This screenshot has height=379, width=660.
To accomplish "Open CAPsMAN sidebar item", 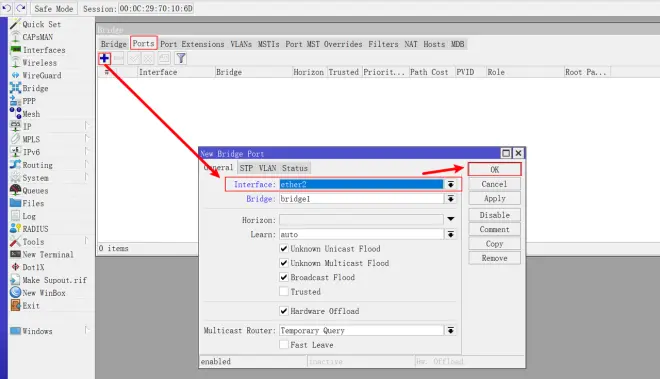I will click(x=37, y=37).
